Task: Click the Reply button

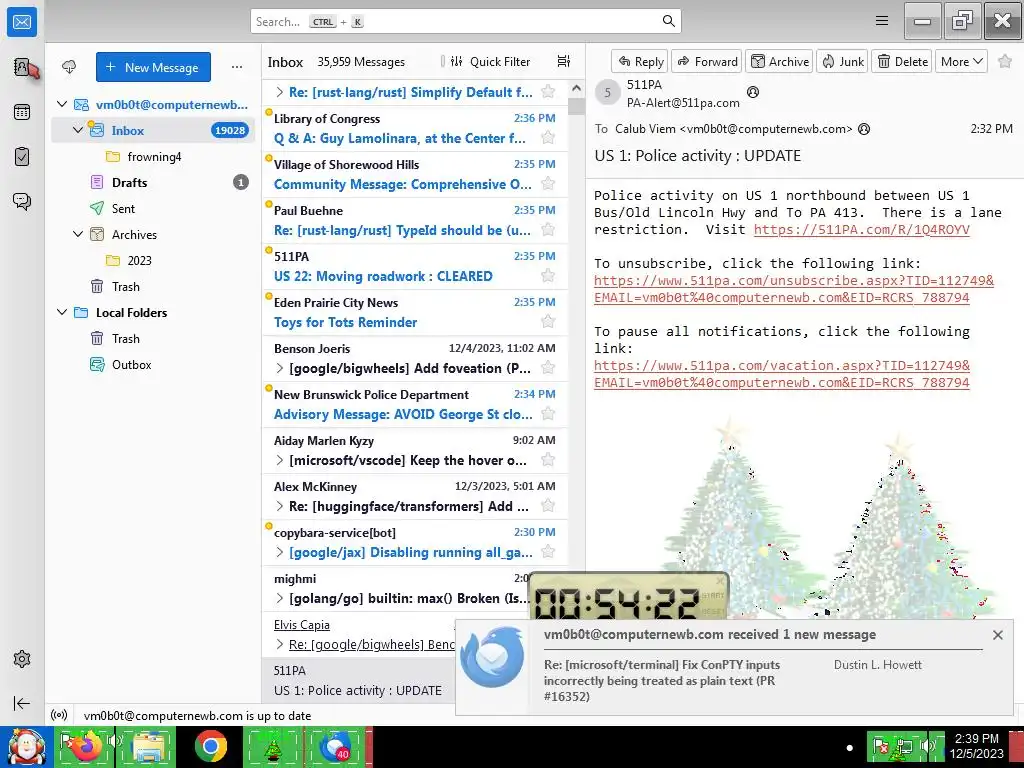Action: click(x=639, y=61)
